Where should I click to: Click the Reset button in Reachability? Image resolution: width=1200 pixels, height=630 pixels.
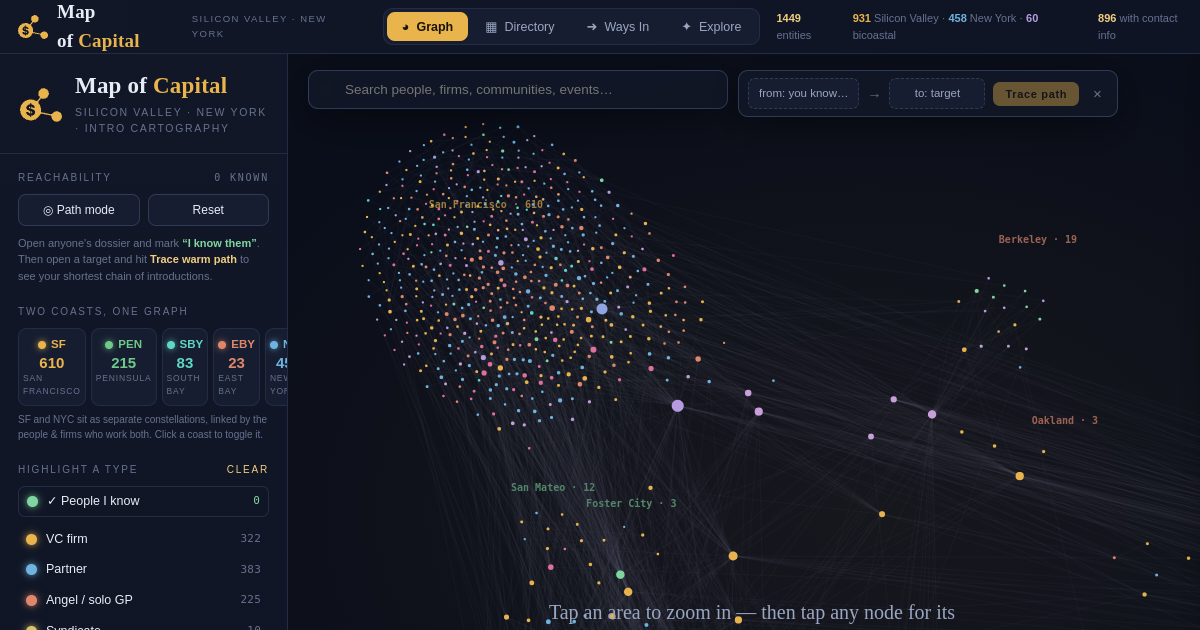coord(208,210)
